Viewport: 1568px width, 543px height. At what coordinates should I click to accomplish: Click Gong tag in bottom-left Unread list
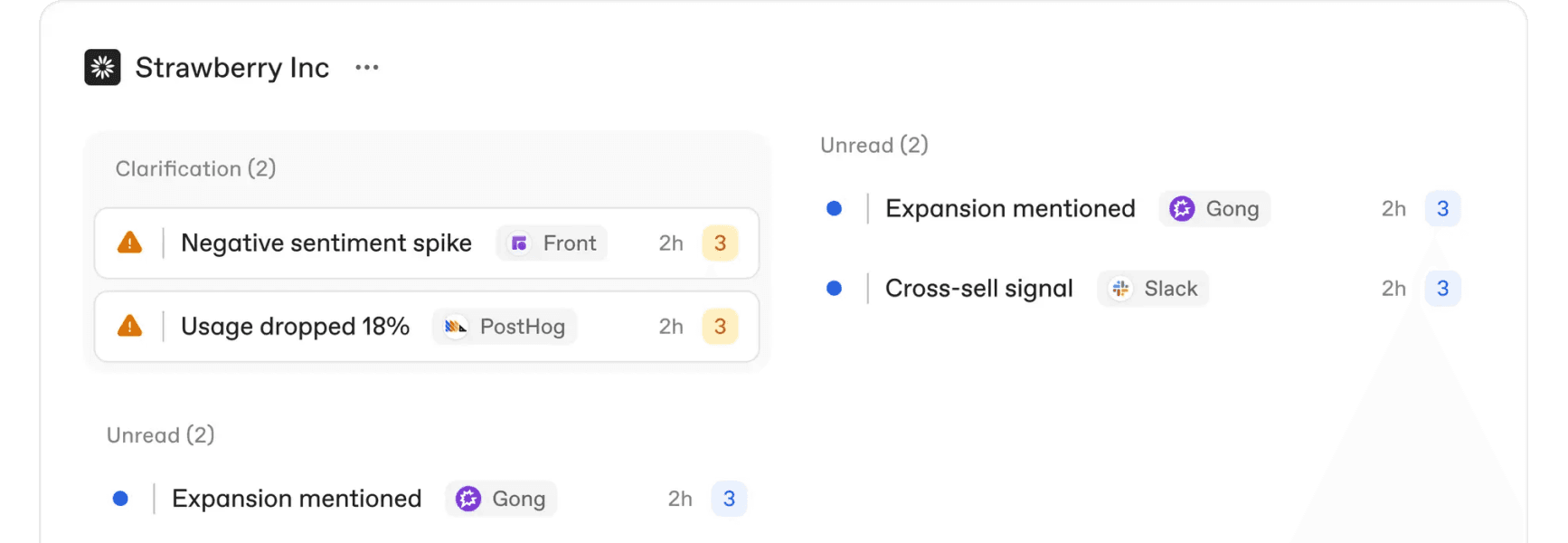coord(501,499)
